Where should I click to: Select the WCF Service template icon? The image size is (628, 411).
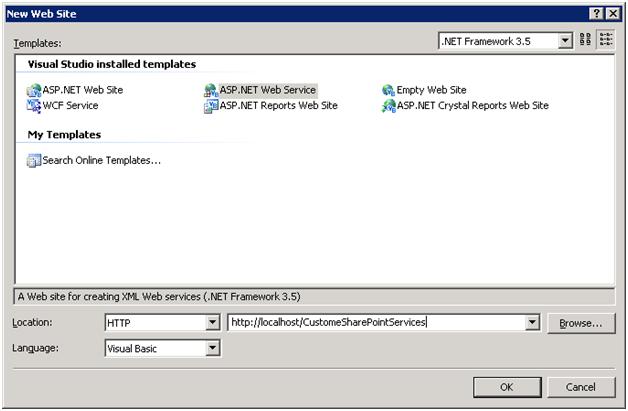point(34,106)
